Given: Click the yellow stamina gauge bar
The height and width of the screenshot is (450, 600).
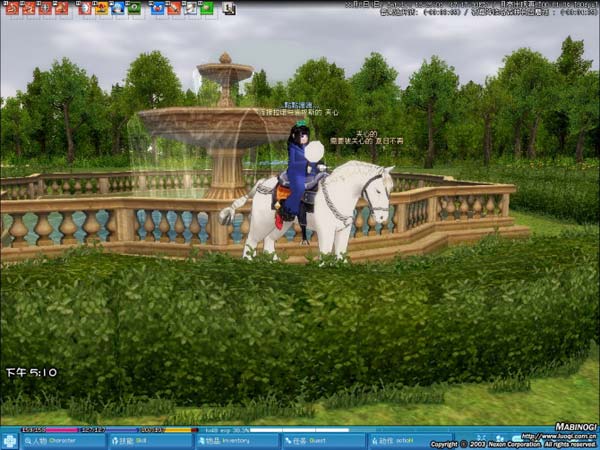Looking at the screenshot, I should click(168, 430).
